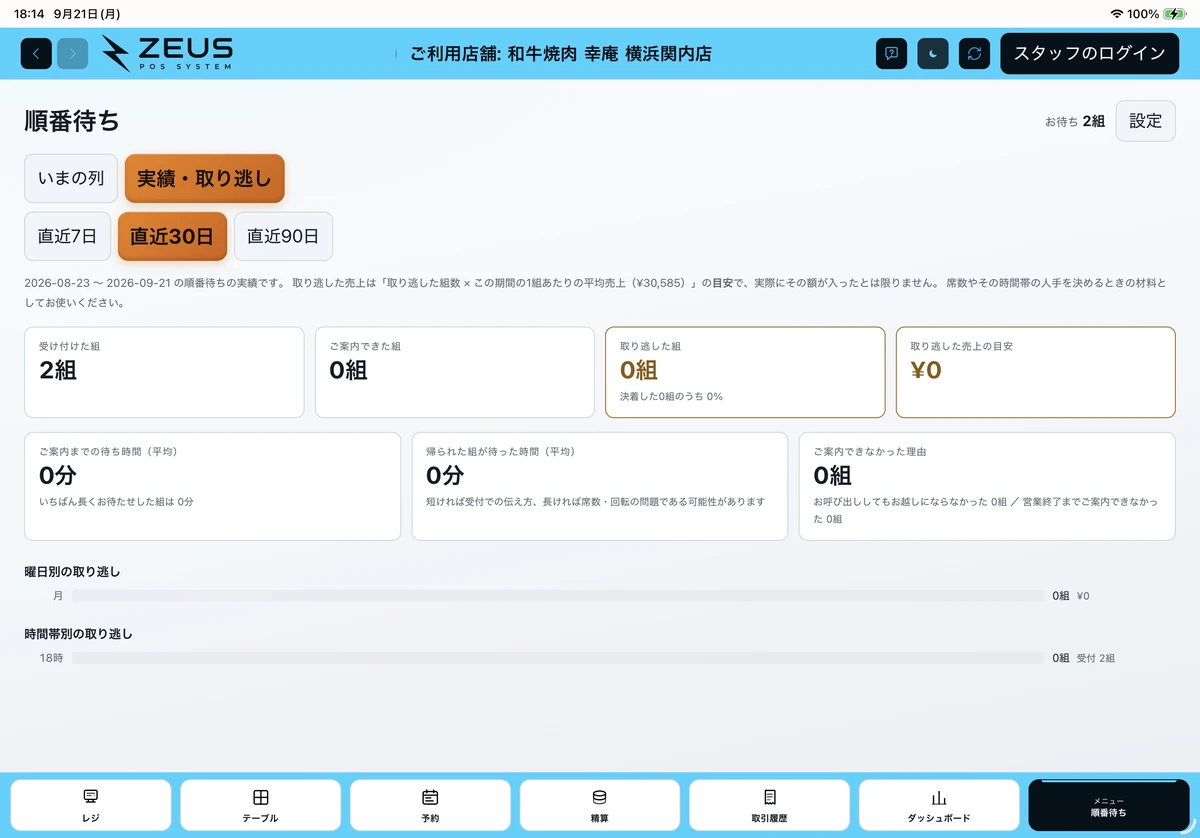Refresh data with the reload icon
This screenshot has height=838, width=1200.
(x=974, y=53)
